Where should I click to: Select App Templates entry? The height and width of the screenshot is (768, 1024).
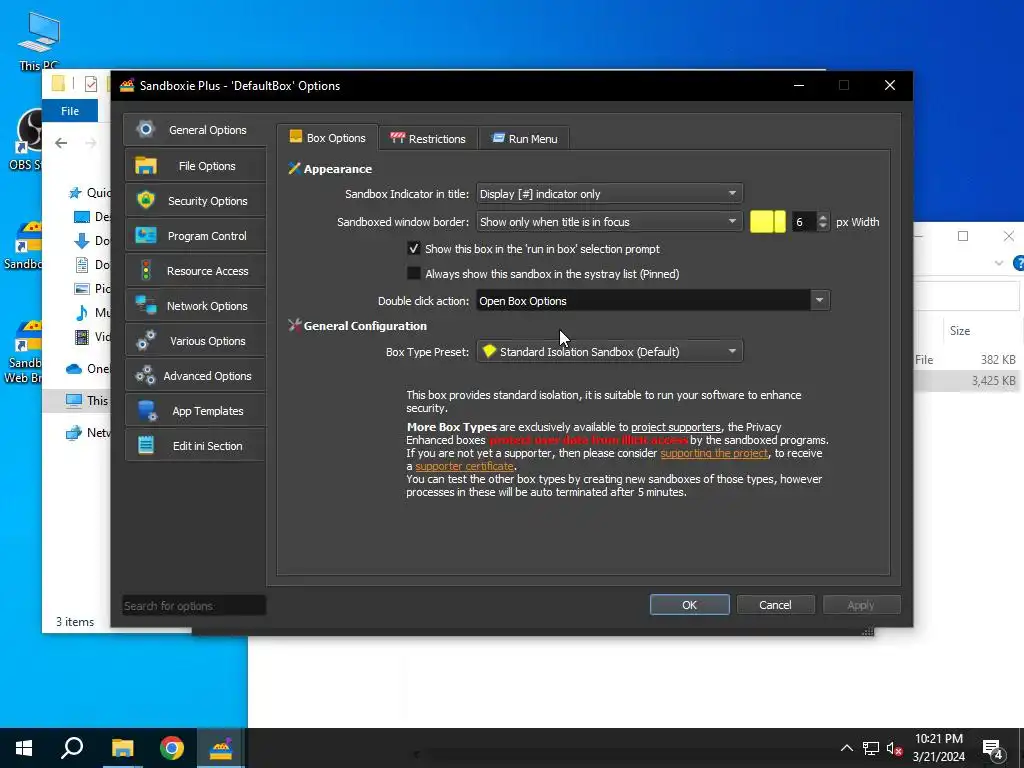195,411
